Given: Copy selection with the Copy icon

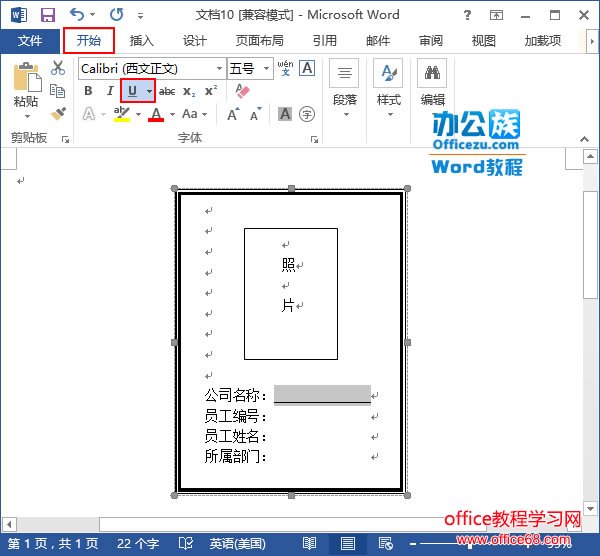Looking at the screenshot, I should (x=58, y=91).
